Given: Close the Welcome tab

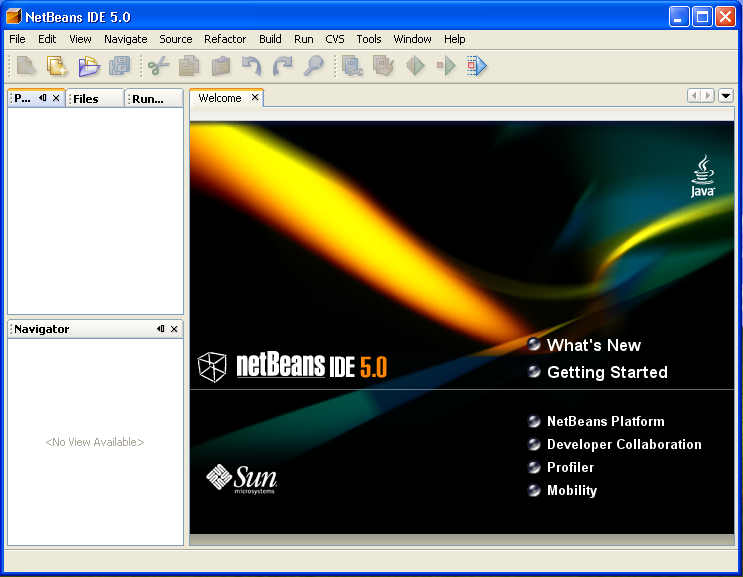Looking at the screenshot, I should pyautogui.click(x=255, y=97).
